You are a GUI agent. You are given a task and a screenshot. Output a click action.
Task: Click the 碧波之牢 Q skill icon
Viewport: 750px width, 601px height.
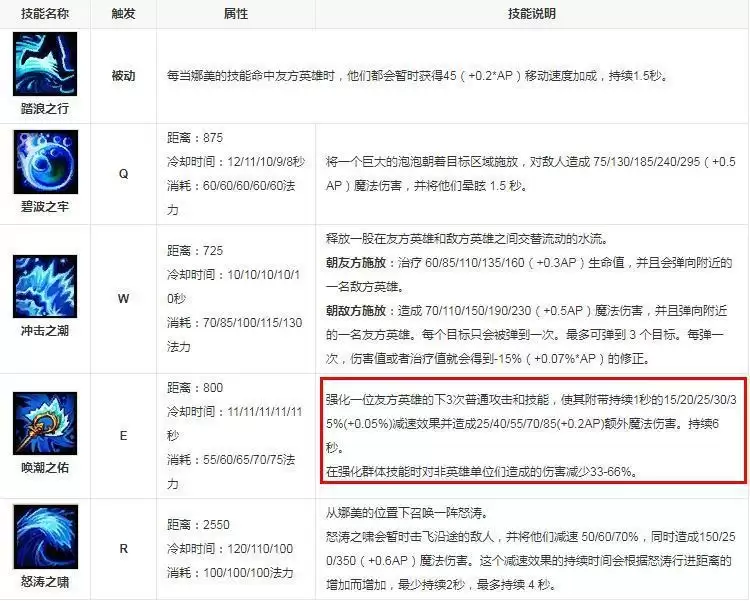tap(45, 162)
